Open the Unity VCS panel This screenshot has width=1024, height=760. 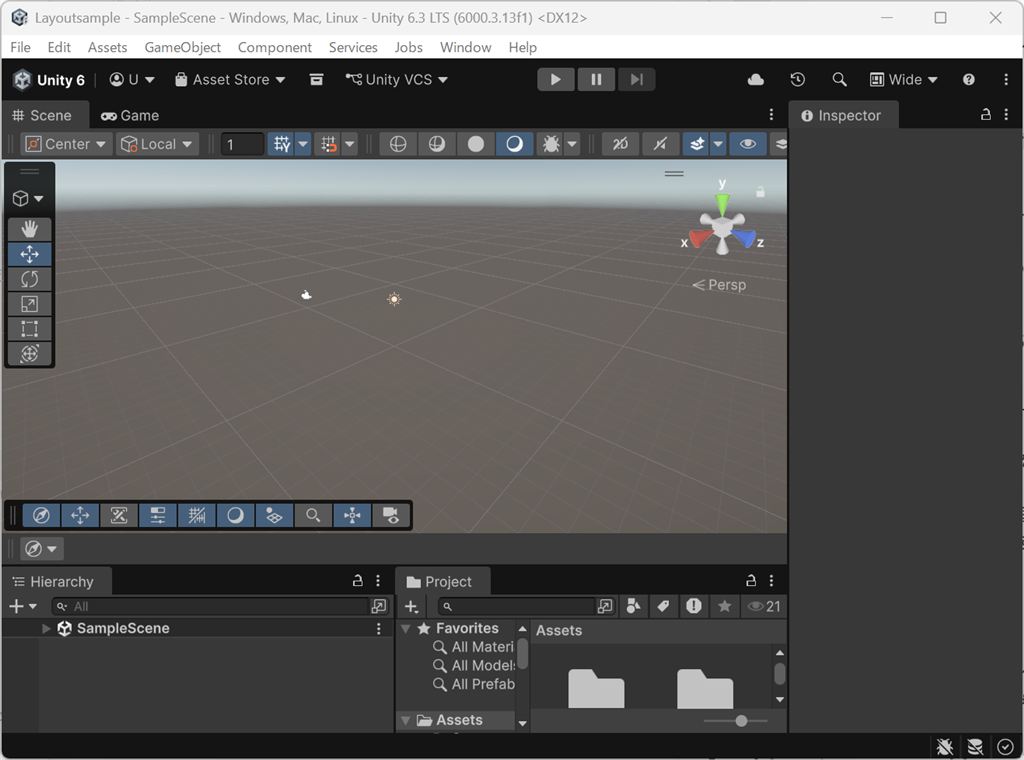tap(396, 79)
